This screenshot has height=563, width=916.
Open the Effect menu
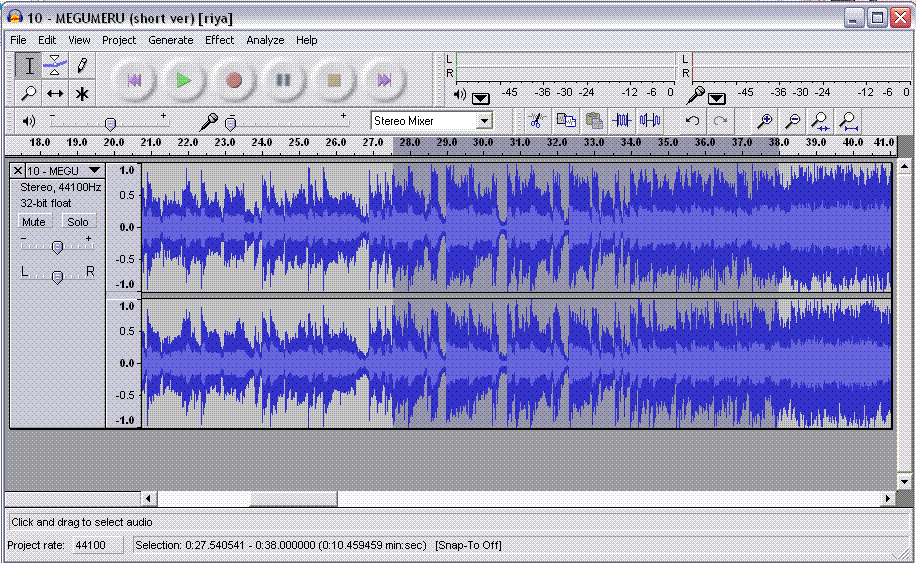[x=219, y=40]
